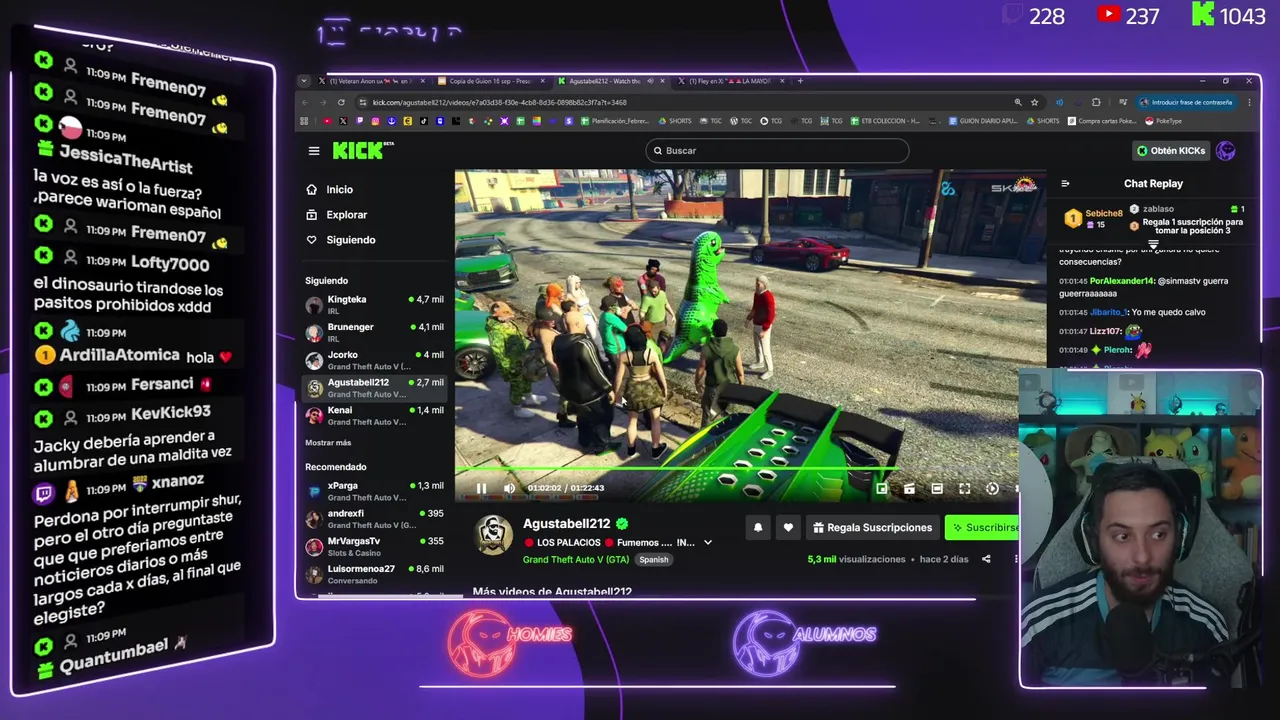This screenshot has width=1280, height=720.
Task: Open Kingteka channel in following list
Action: (374, 305)
